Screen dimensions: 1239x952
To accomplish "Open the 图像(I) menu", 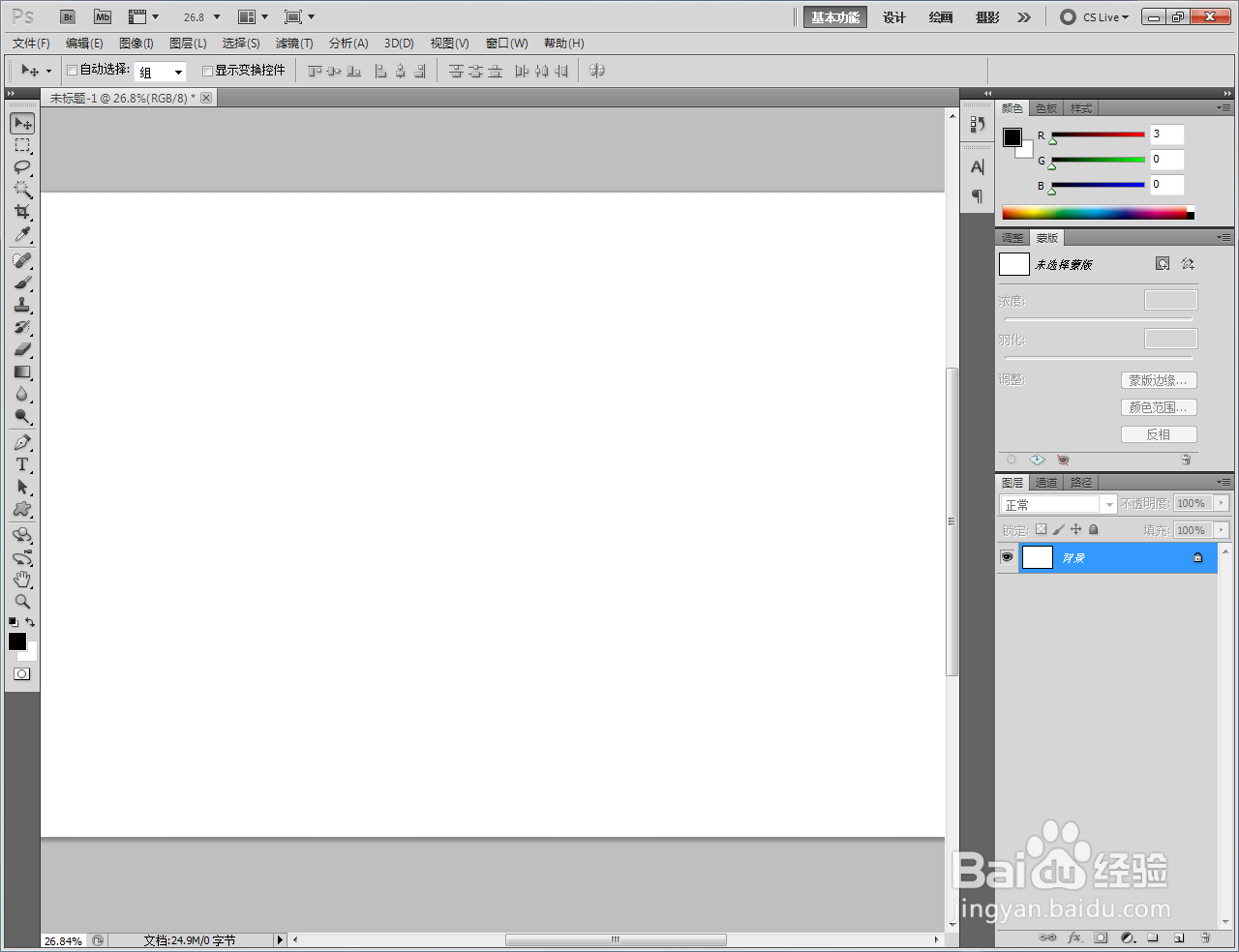I will [x=136, y=44].
